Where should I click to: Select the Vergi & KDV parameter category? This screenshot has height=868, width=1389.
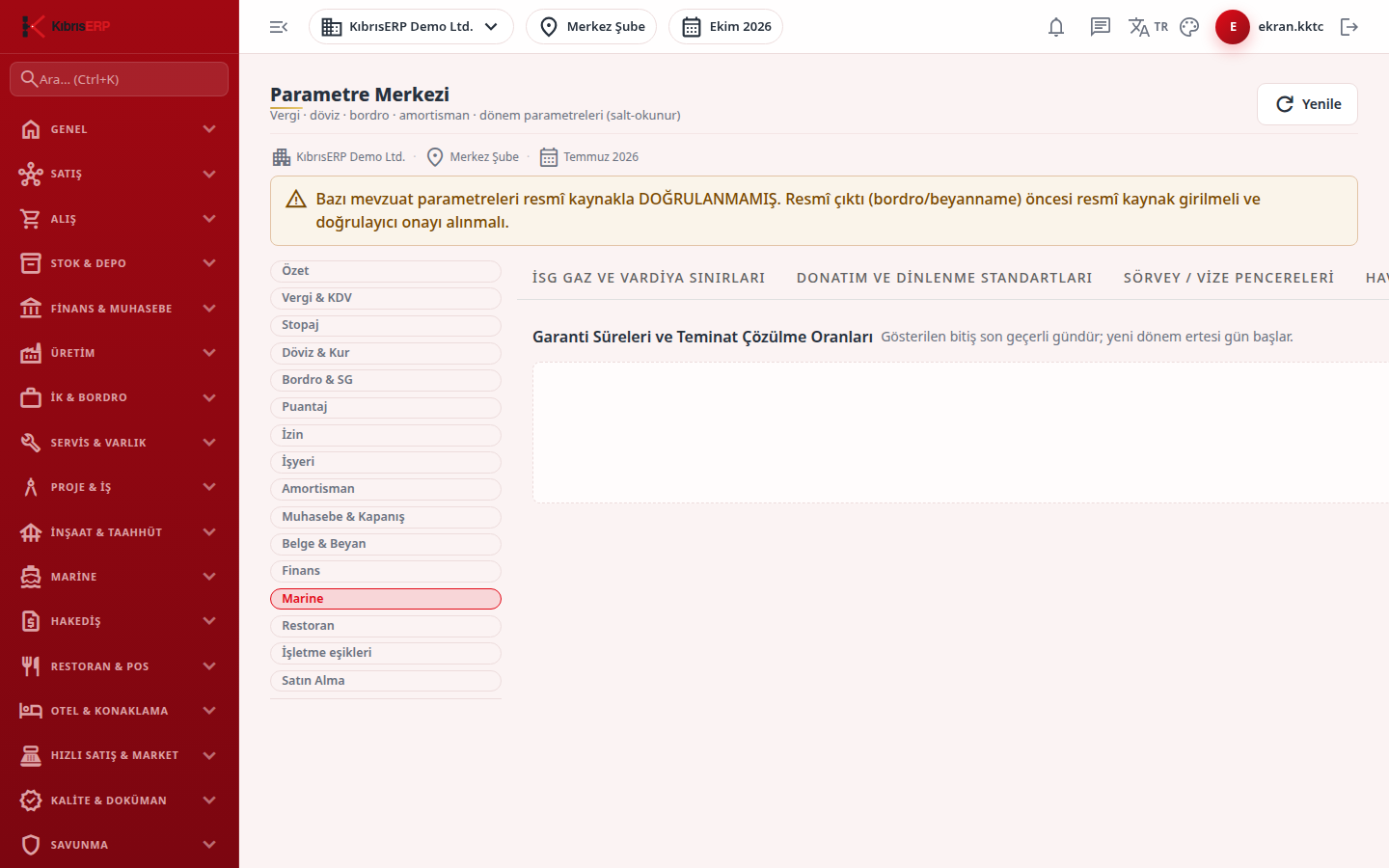tap(386, 298)
